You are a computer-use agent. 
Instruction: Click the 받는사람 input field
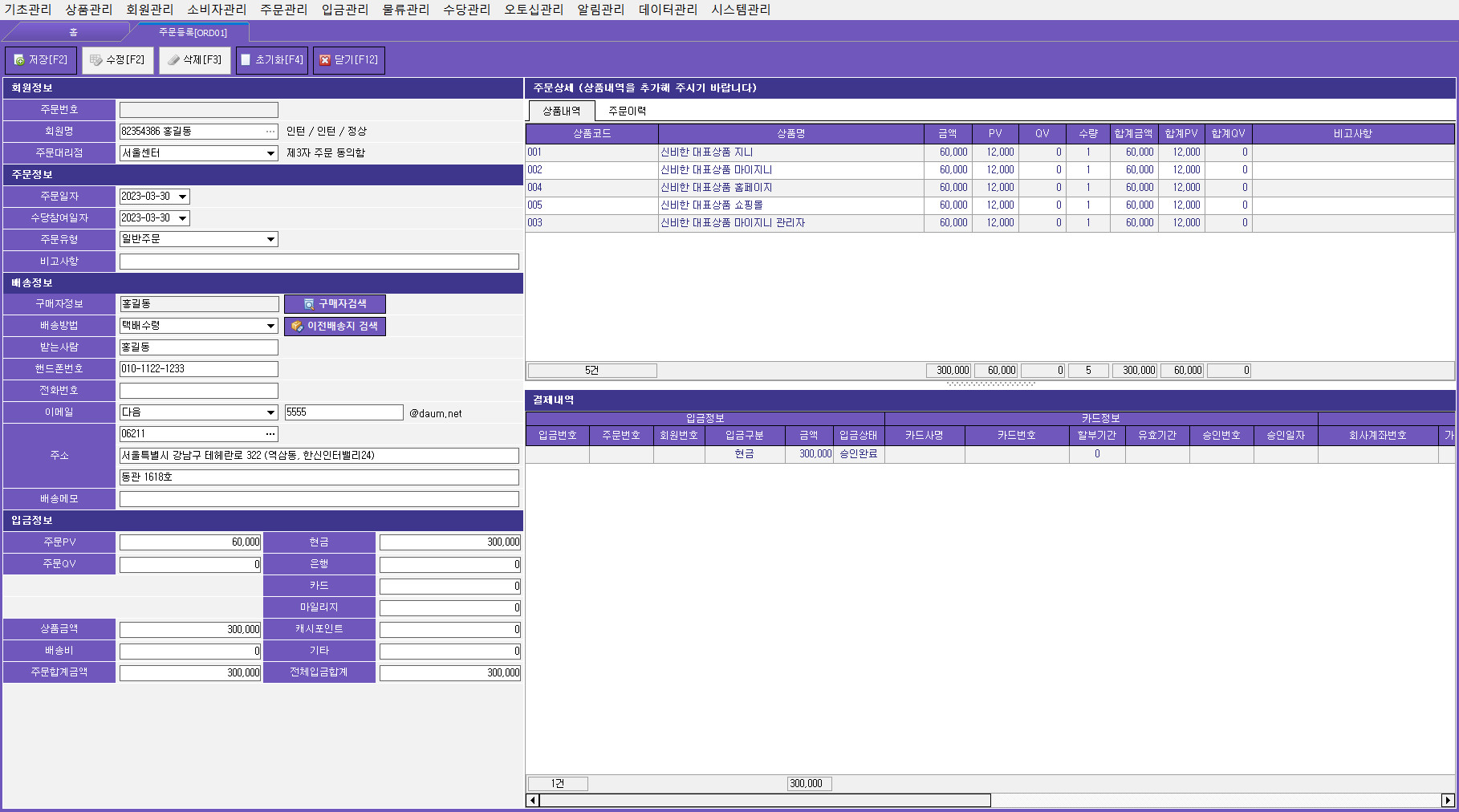pyautogui.click(x=199, y=347)
